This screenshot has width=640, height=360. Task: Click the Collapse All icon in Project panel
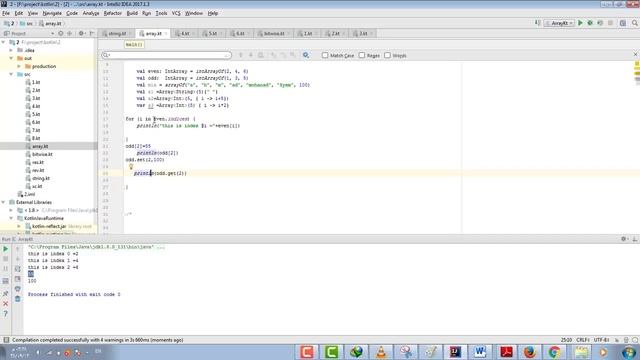[70, 33]
